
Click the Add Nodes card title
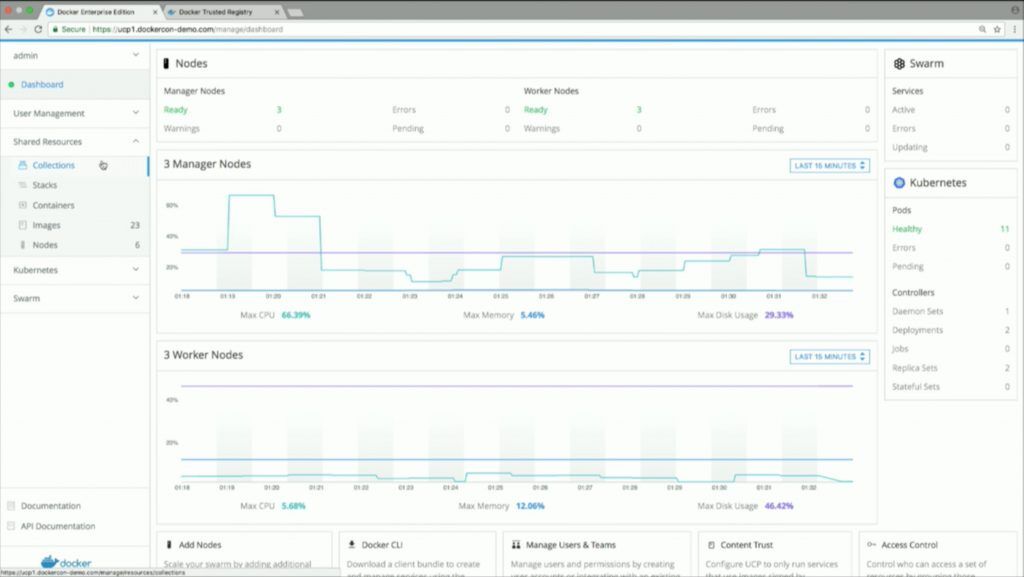pos(200,544)
